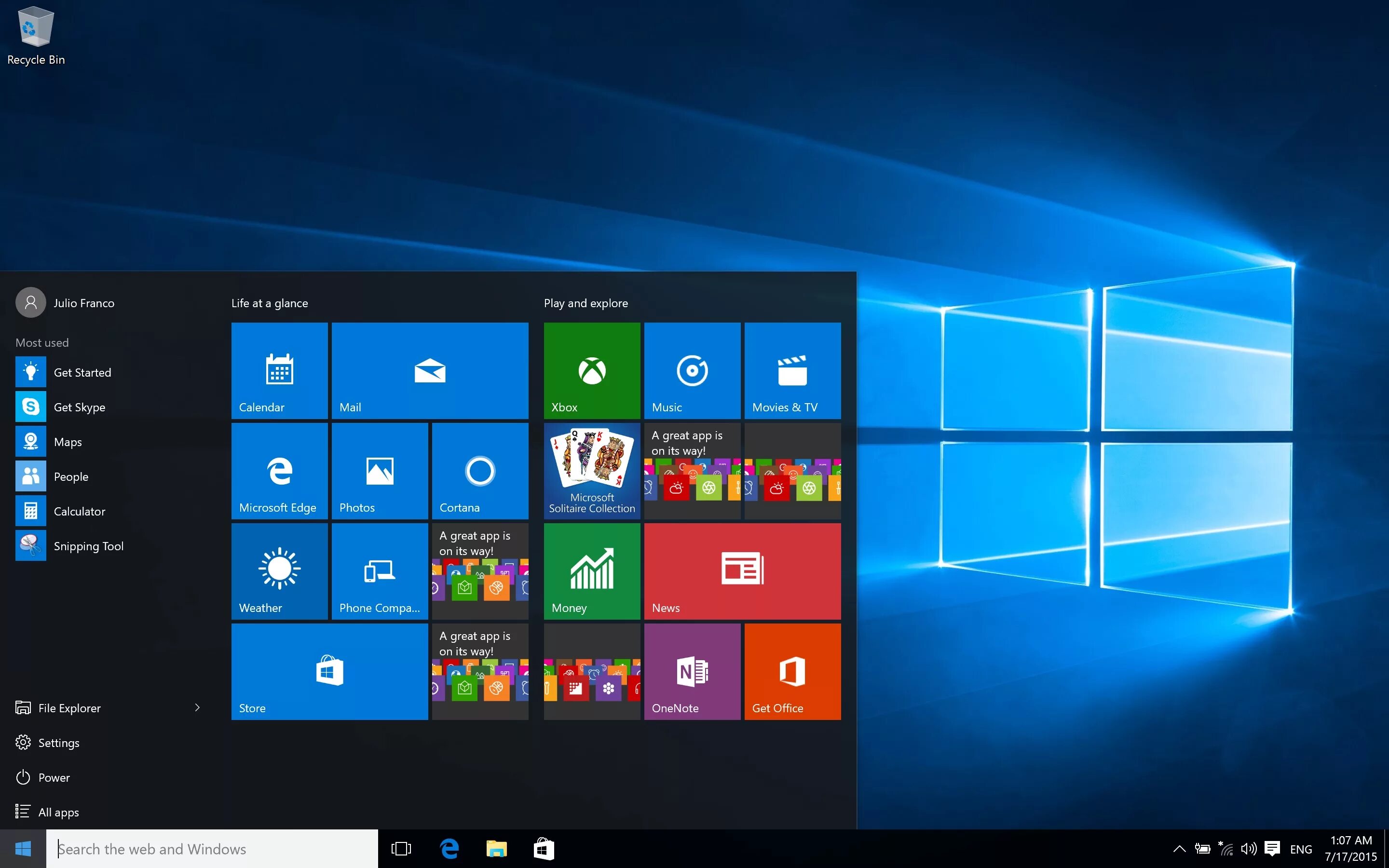Open All apps list in Start menu
This screenshot has width=1389, height=868.
coord(58,811)
